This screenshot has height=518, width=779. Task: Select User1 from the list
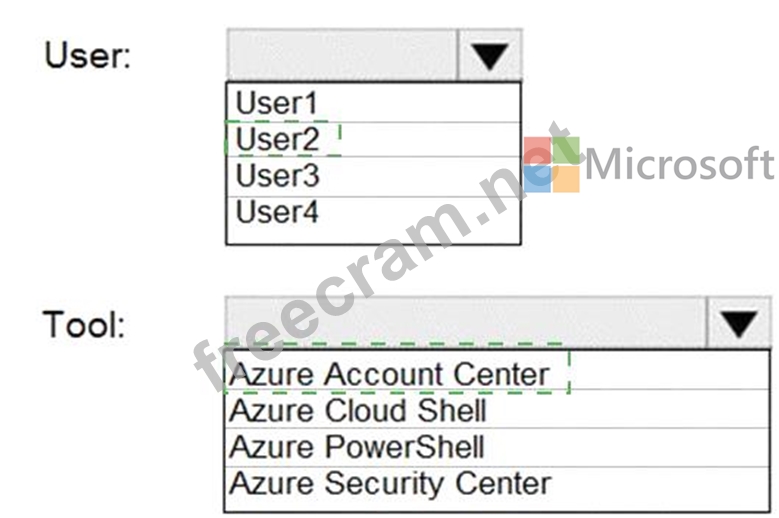pyautogui.click(x=373, y=103)
